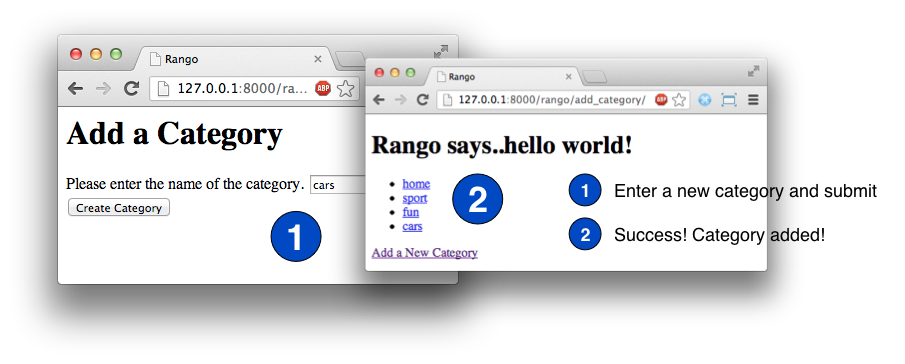Open the cars category link
The height and width of the screenshot is (364, 905).
point(412,226)
